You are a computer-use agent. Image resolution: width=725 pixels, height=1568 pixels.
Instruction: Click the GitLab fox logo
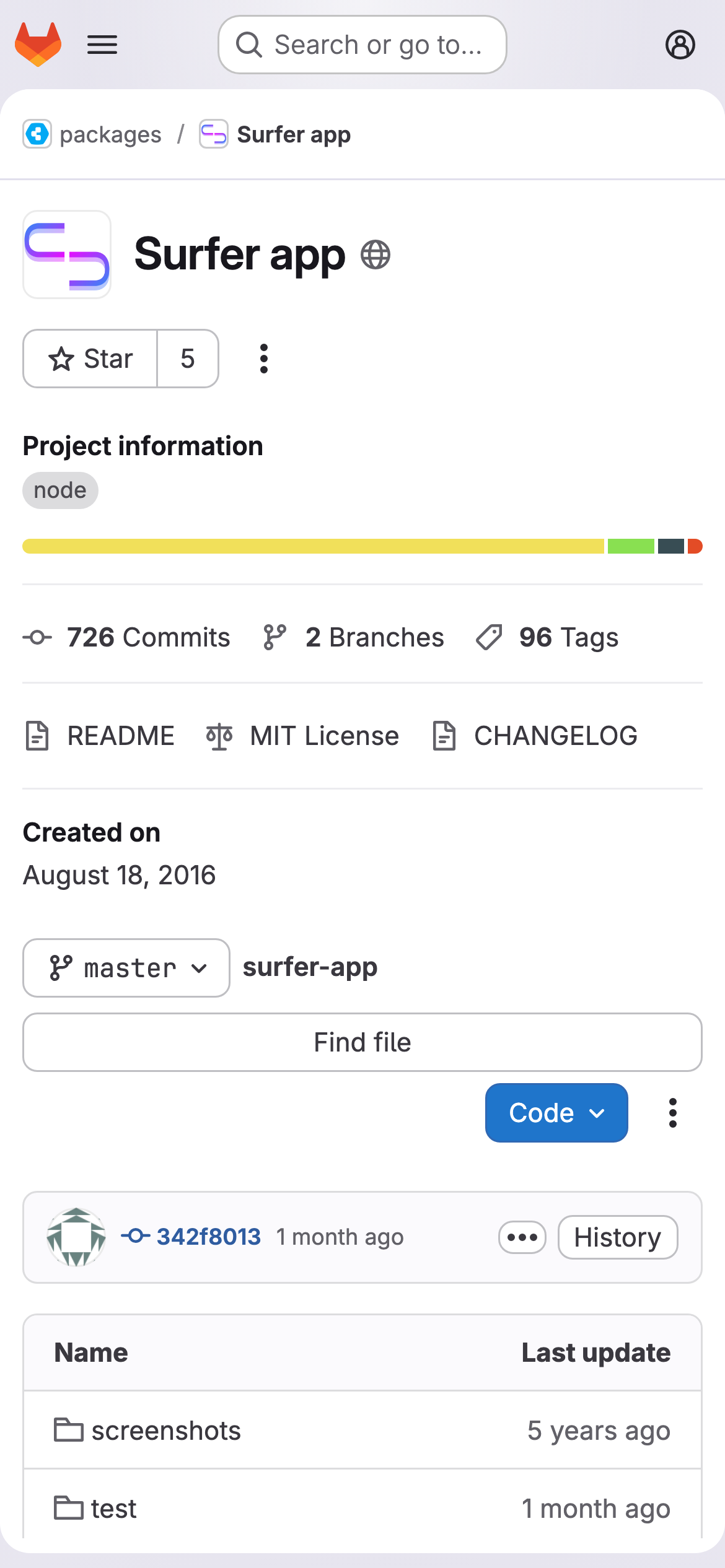click(38, 45)
